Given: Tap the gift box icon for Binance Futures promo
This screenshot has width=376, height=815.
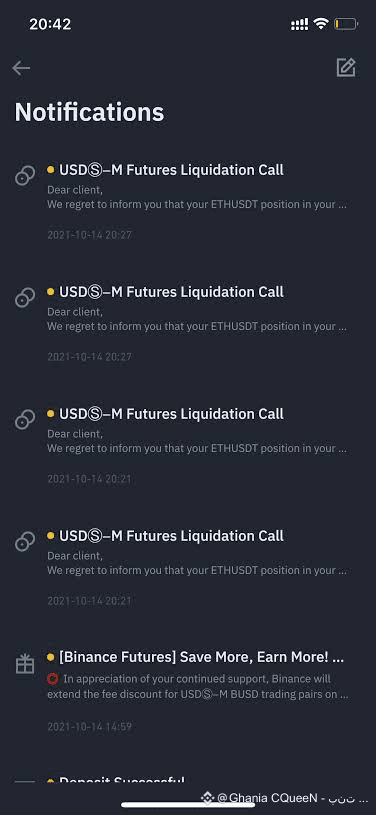Looking at the screenshot, I should pos(25,664).
